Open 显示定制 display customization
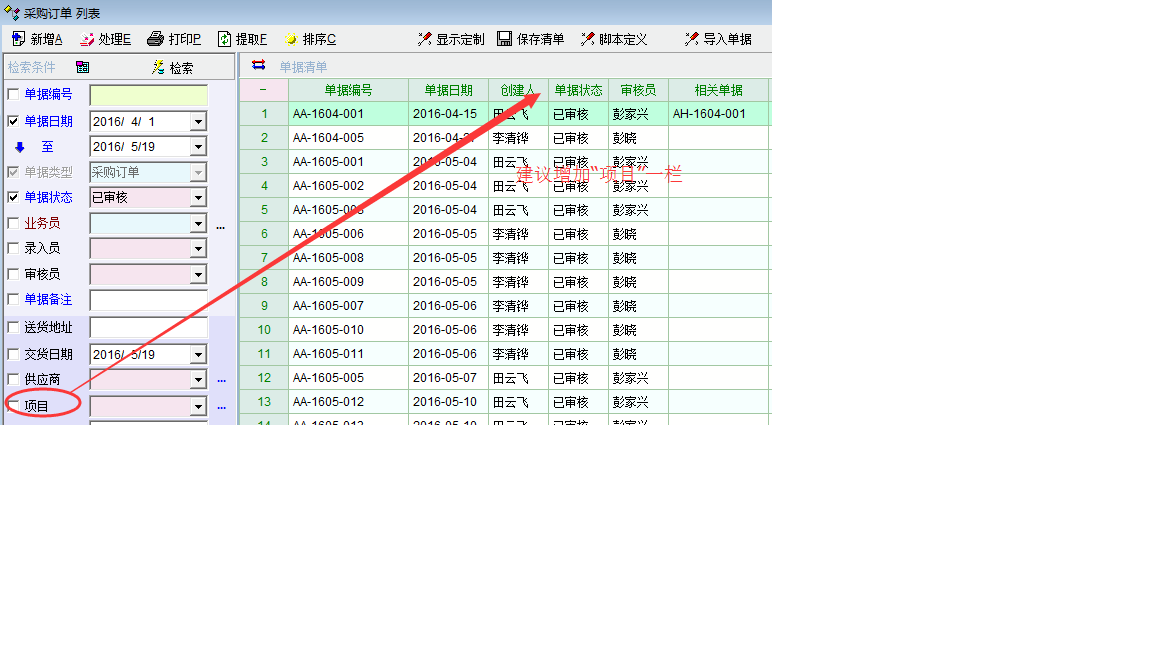 425,39
